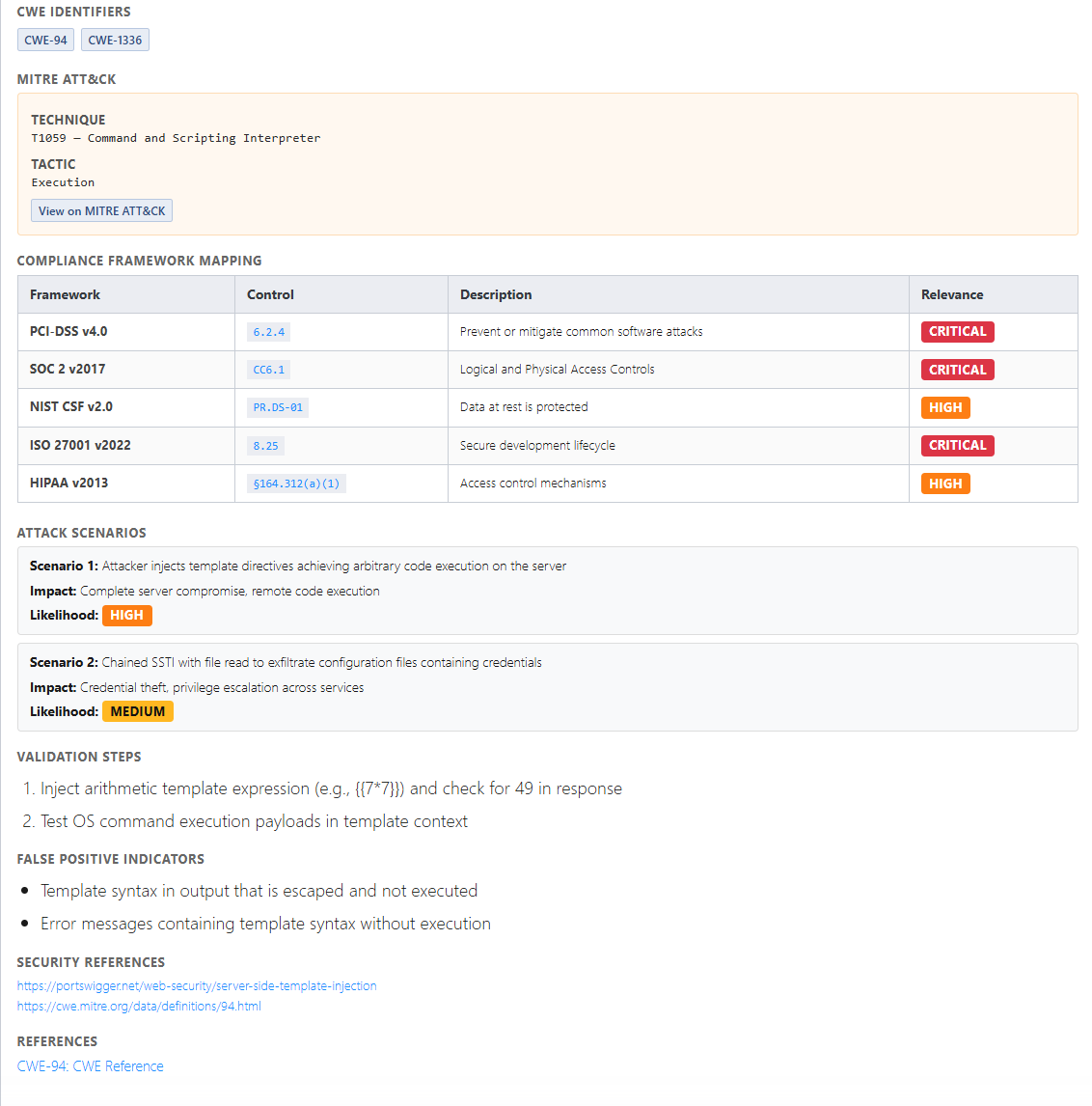The width and height of the screenshot is (1092, 1106).
Task: Open the cwe.mitre.org definitions link
Action: [x=138, y=1006]
